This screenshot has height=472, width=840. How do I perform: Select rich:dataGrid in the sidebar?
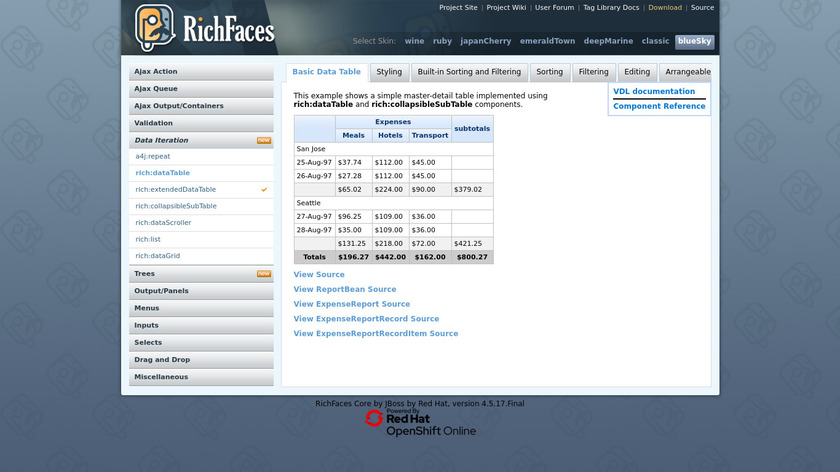158,256
